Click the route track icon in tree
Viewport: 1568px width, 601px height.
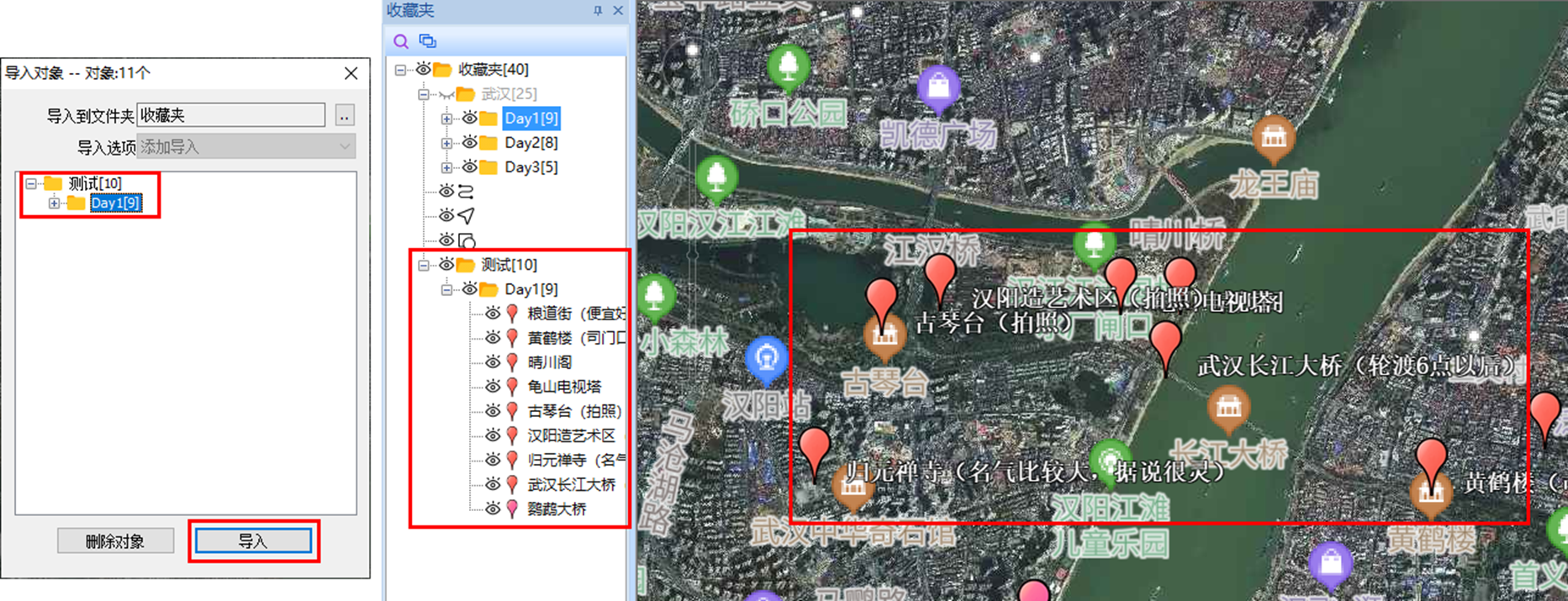click(x=467, y=192)
